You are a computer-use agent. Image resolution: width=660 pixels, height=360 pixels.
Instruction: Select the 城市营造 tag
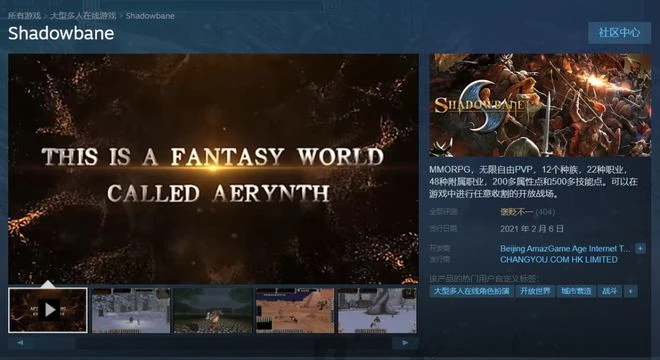click(x=576, y=291)
